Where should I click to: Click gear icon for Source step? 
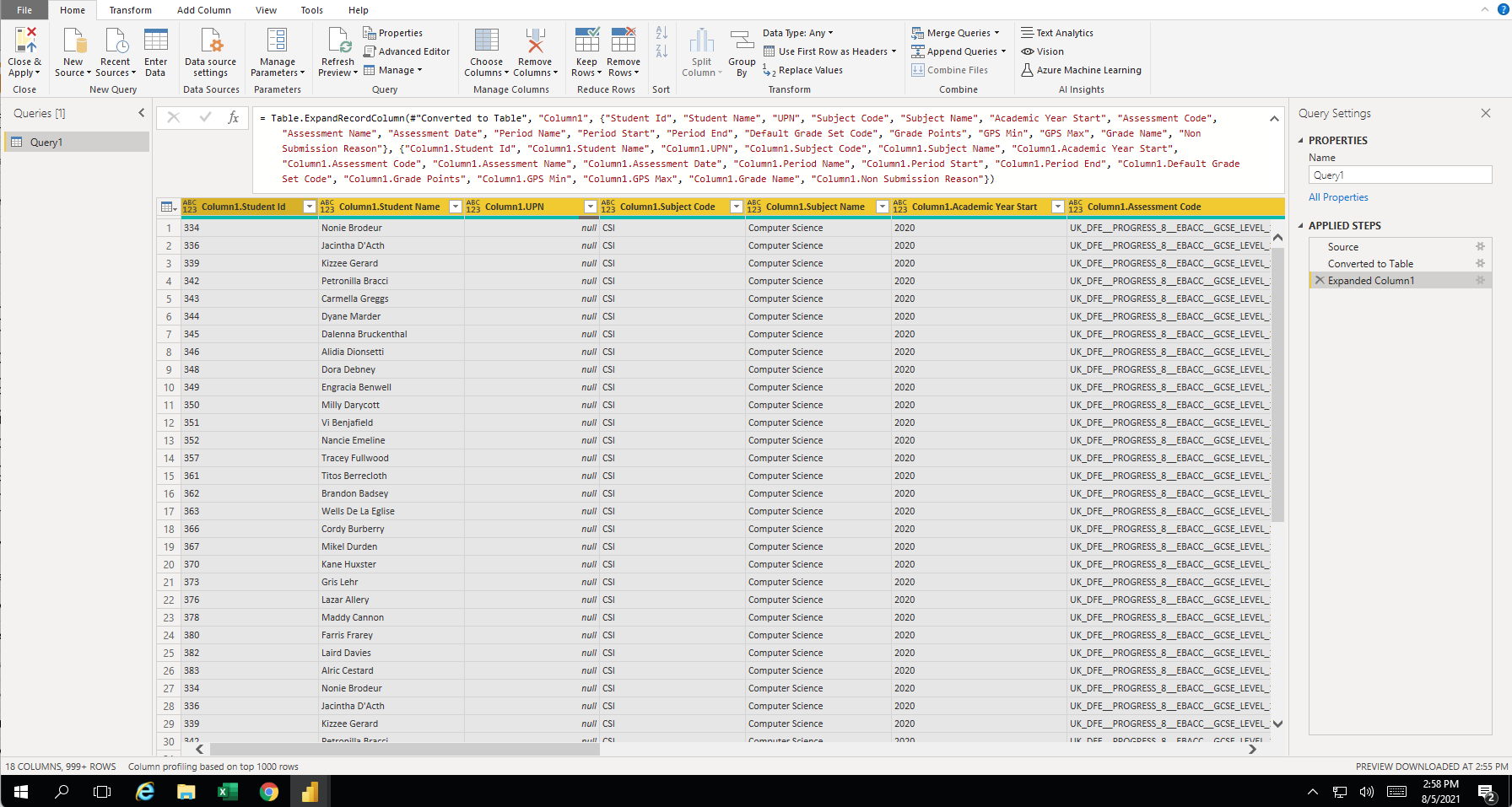(1480, 246)
